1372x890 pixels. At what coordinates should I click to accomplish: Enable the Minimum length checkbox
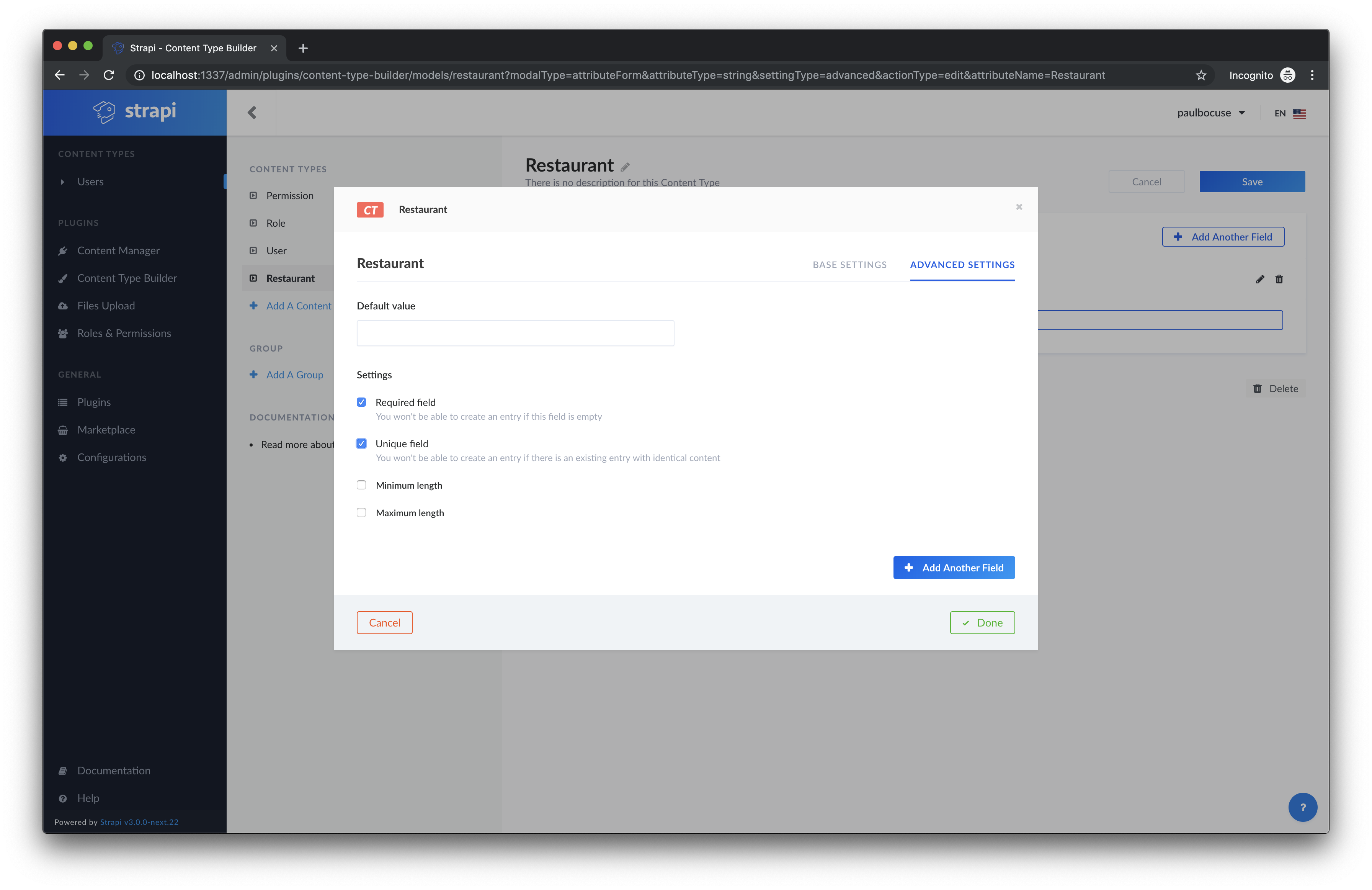point(361,485)
